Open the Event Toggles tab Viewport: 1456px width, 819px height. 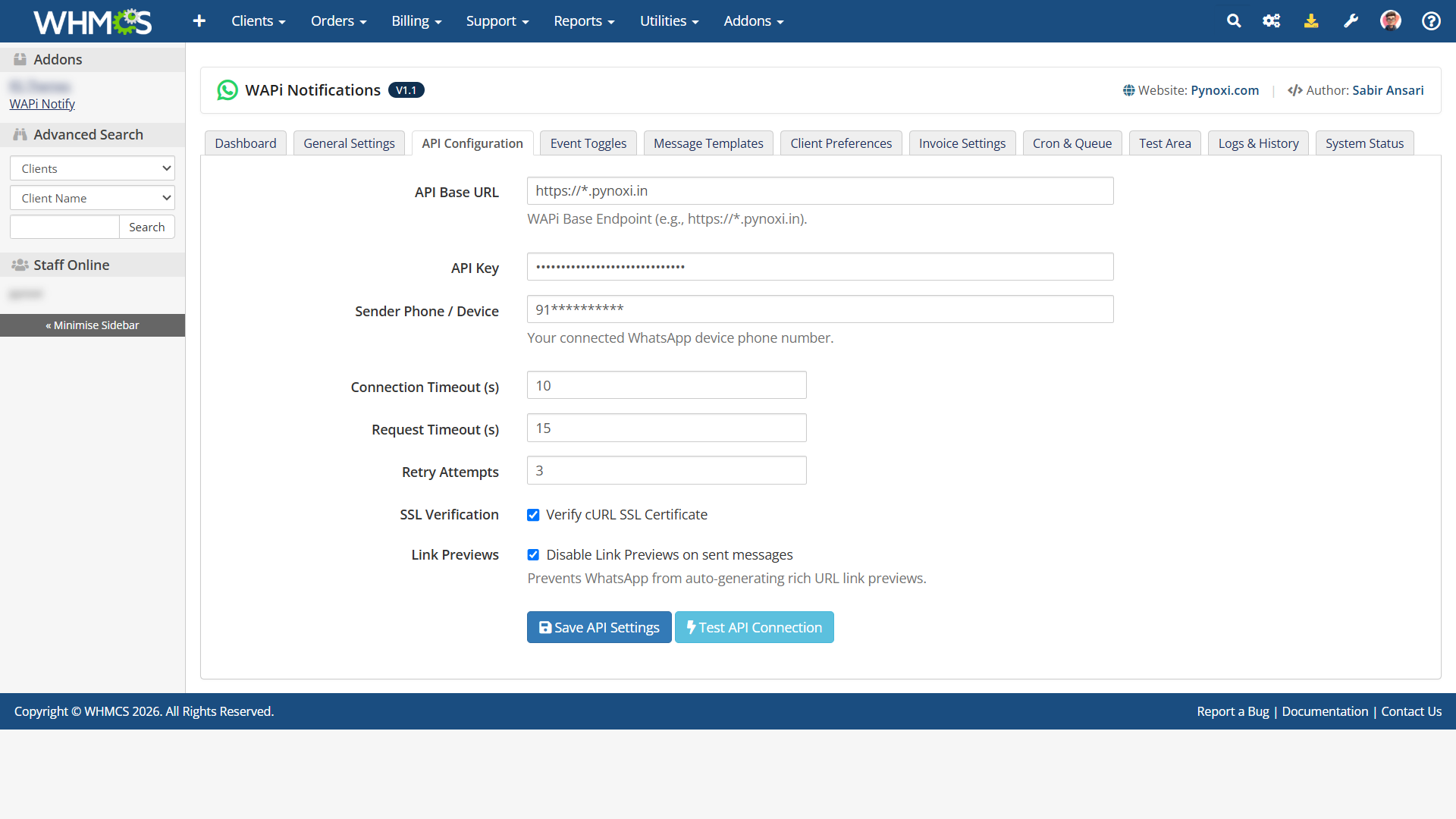pyautogui.click(x=588, y=143)
